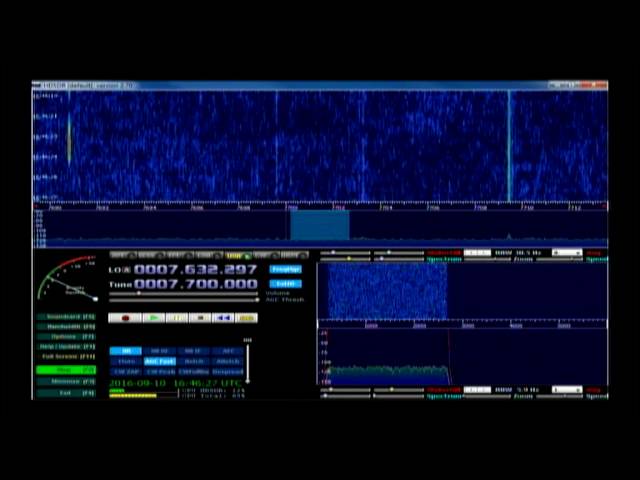Click the highlighted filter passband in RF spectrum
The image size is (640, 480).
click(320, 225)
